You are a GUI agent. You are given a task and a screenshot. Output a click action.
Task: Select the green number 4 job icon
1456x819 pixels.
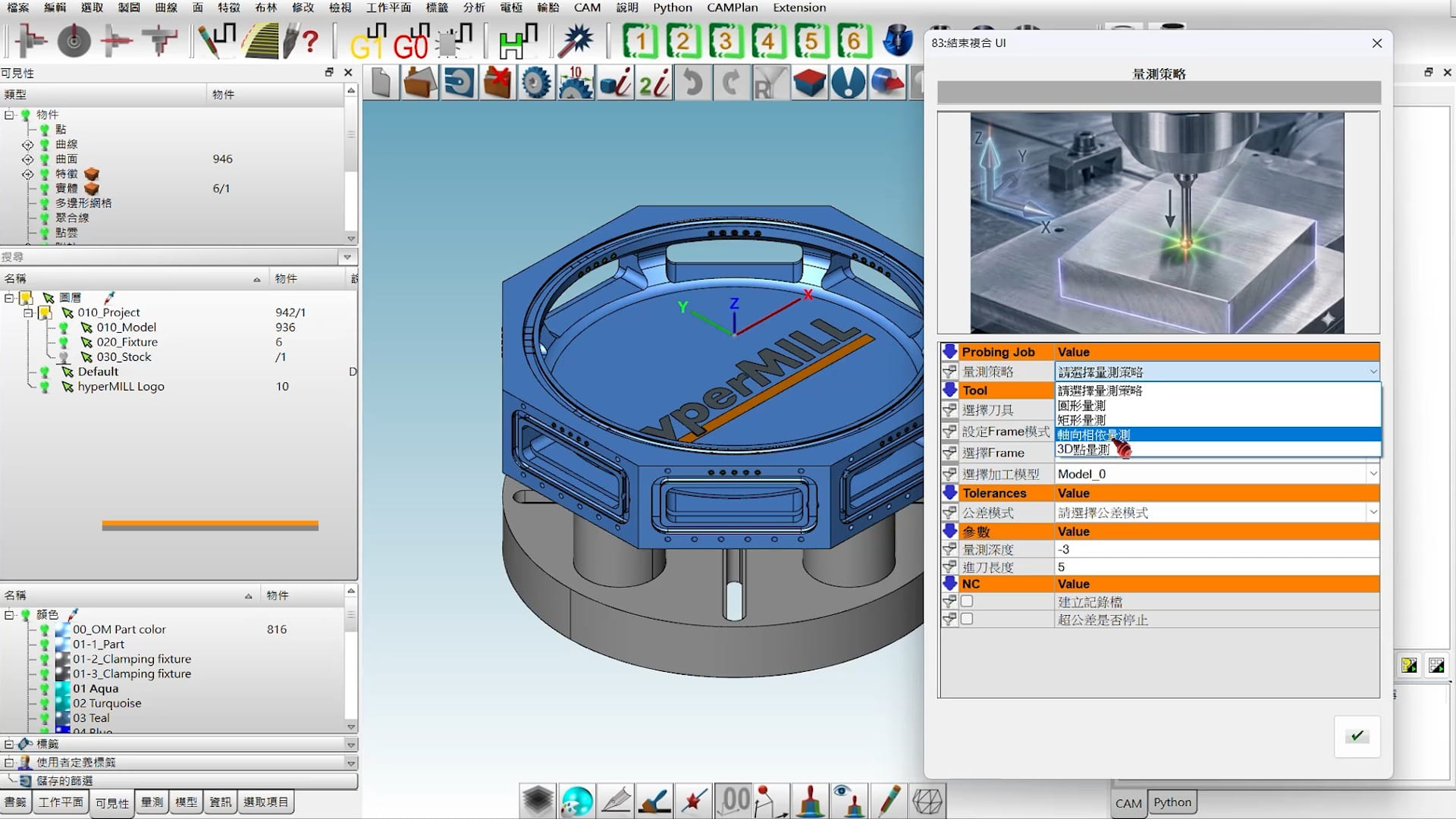[768, 41]
